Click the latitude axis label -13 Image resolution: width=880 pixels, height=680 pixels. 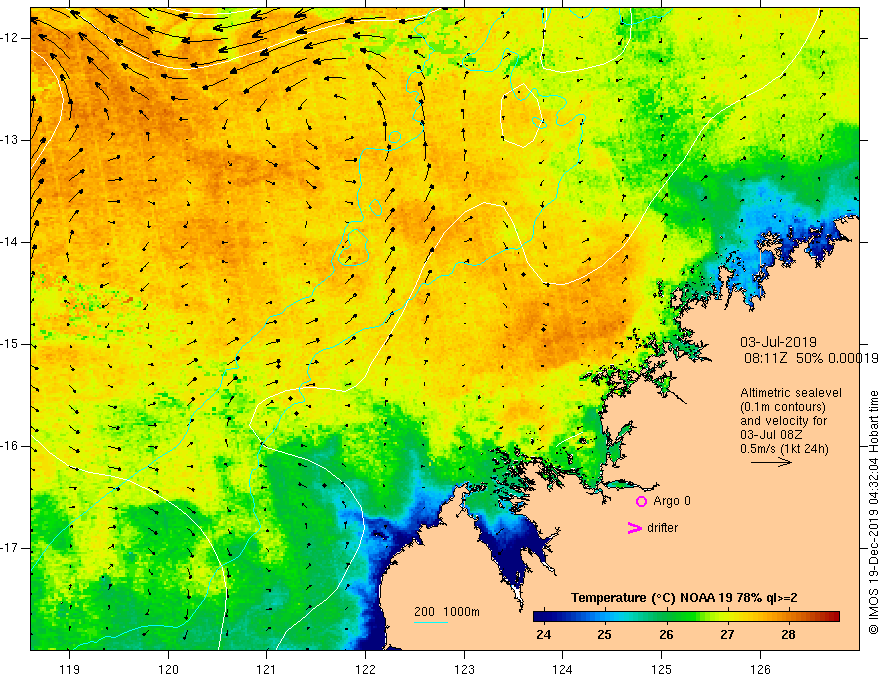(x=10, y=140)
